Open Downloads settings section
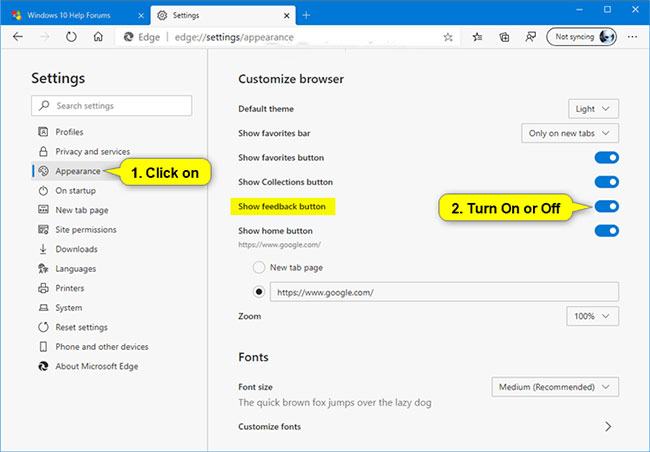The height and width of the screenshot is (452, 650). pos(76,249)
